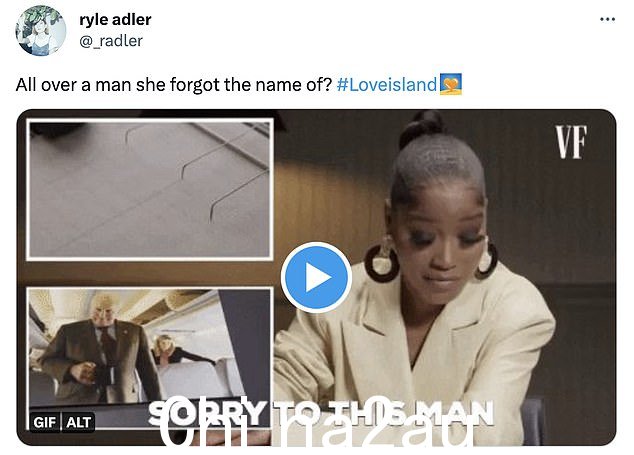Click the upper inset picture of gray surface
The width and height of the screenshot is (634, 455).
click(150, 189)
